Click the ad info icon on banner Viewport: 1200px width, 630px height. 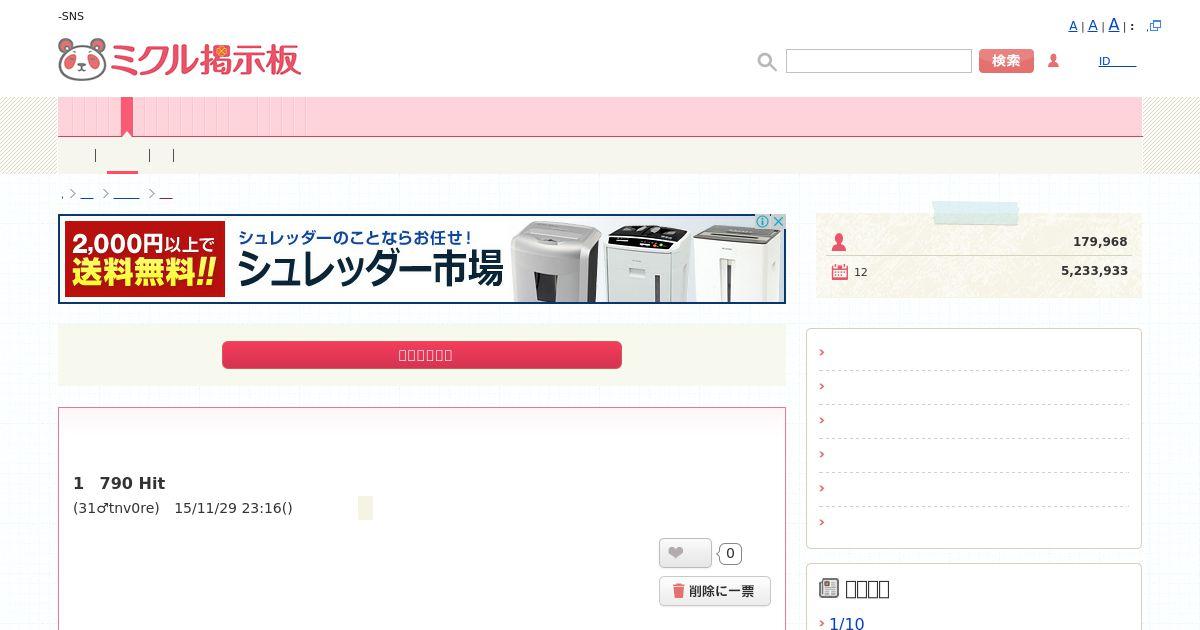click(x=762, y=222)
